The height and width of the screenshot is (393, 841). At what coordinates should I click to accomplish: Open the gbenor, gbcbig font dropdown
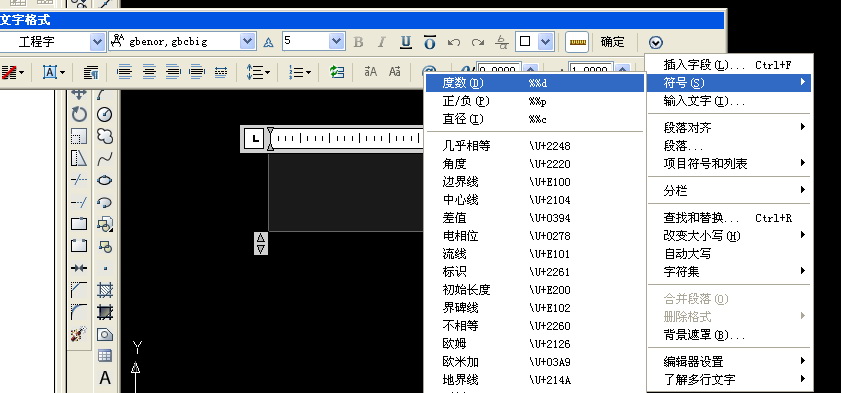coord(248,41)
